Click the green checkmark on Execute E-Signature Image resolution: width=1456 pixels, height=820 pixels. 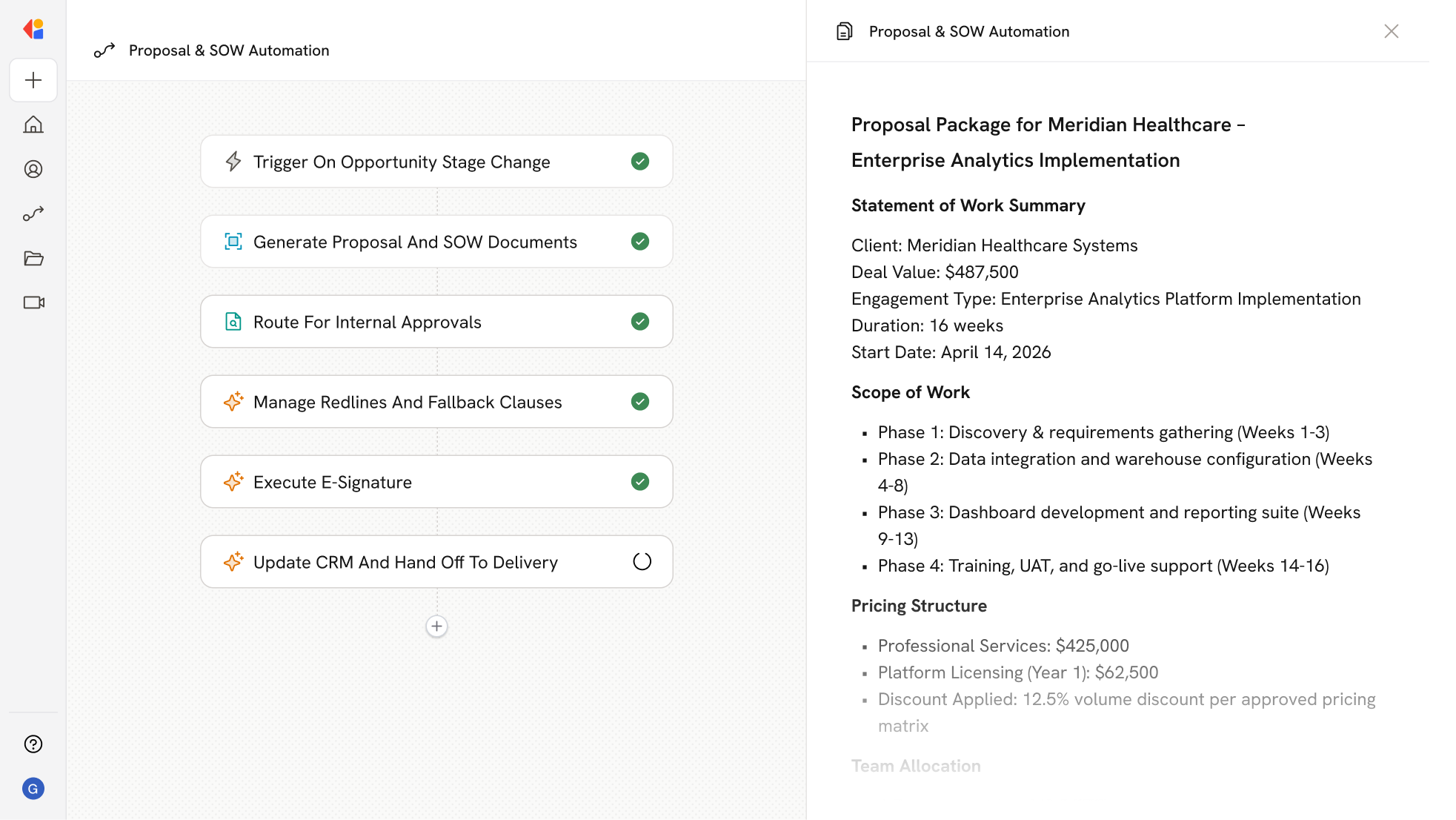coord(640,482)
